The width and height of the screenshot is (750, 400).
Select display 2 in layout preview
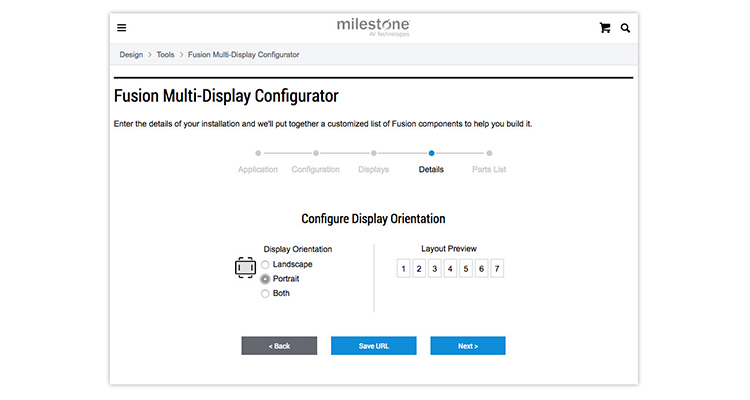[419, 268]
